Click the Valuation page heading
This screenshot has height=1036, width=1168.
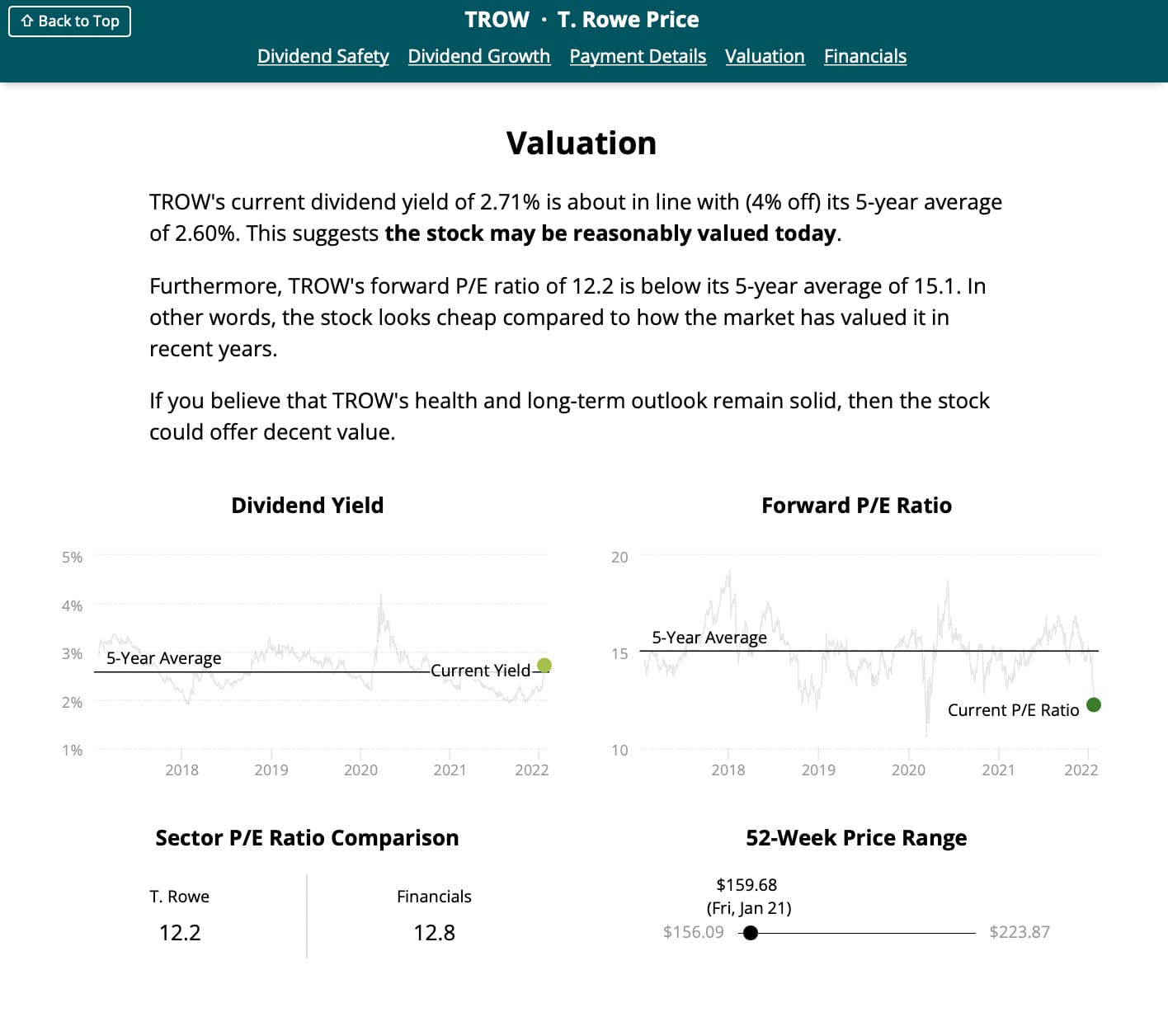coord(582,143)
